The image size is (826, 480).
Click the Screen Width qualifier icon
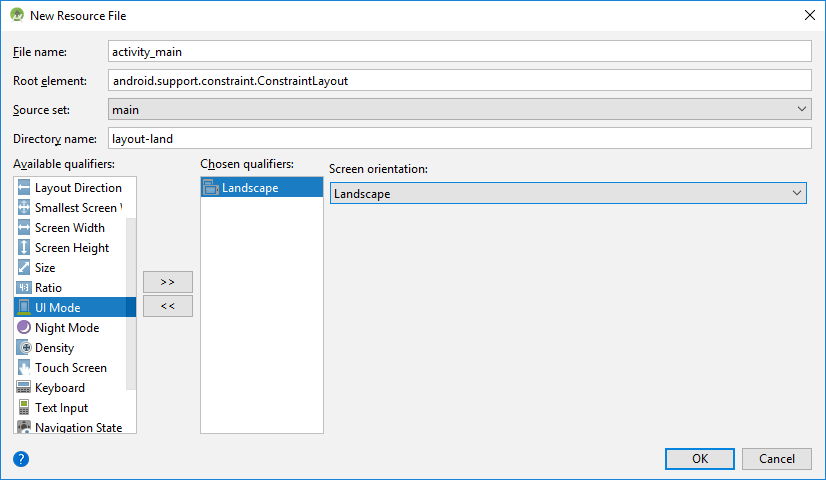click(x=24, y=228)
